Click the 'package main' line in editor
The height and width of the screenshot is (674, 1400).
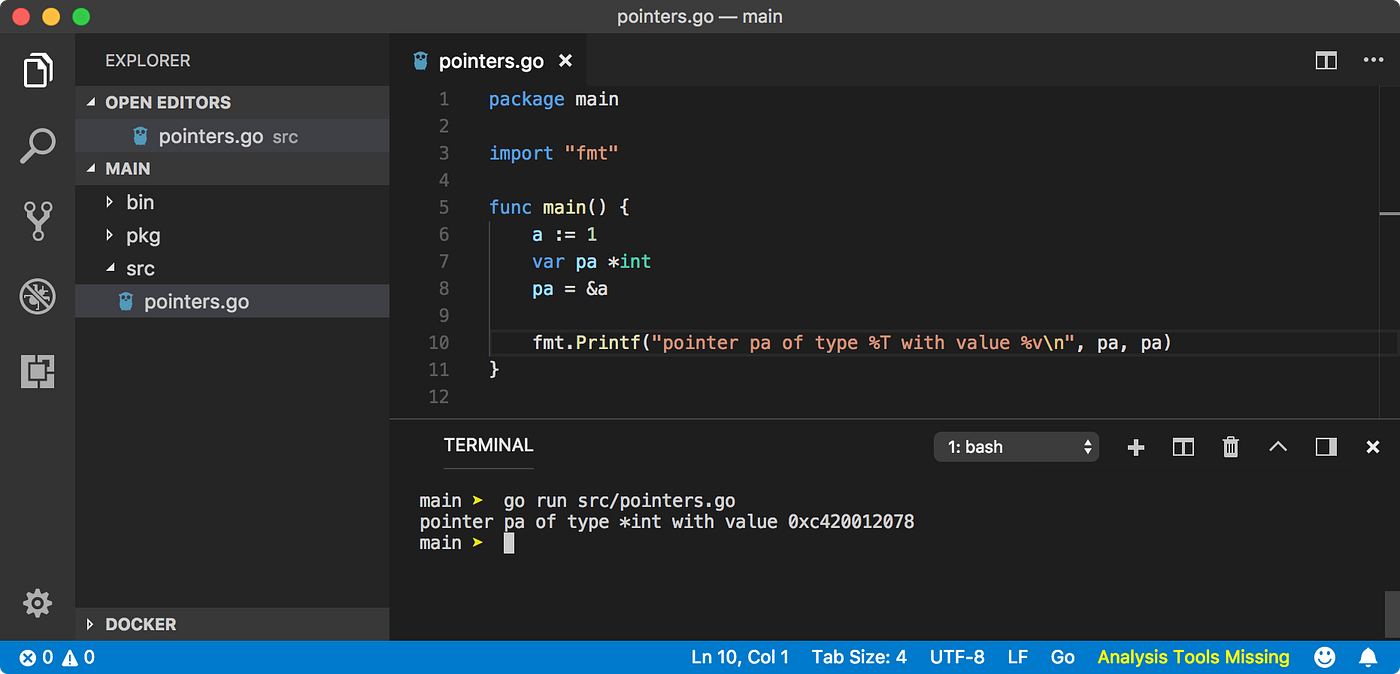[x=553, y=99]
